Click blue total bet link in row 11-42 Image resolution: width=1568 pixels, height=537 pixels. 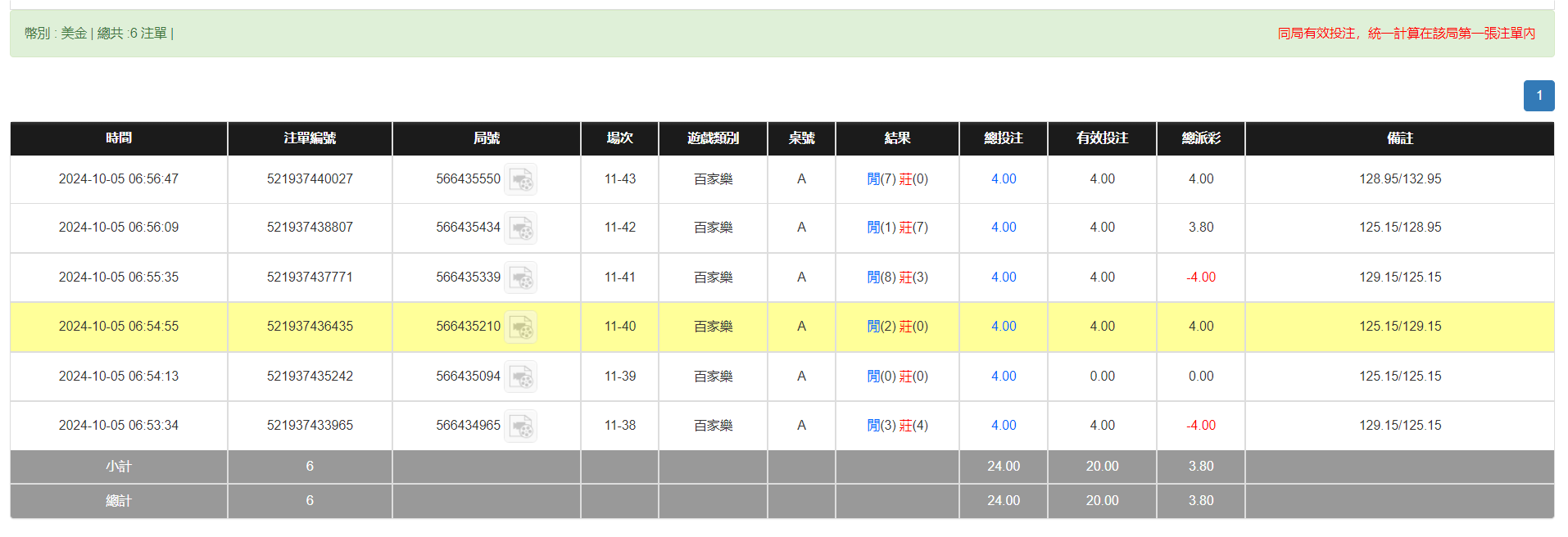tap(1003, 228)
